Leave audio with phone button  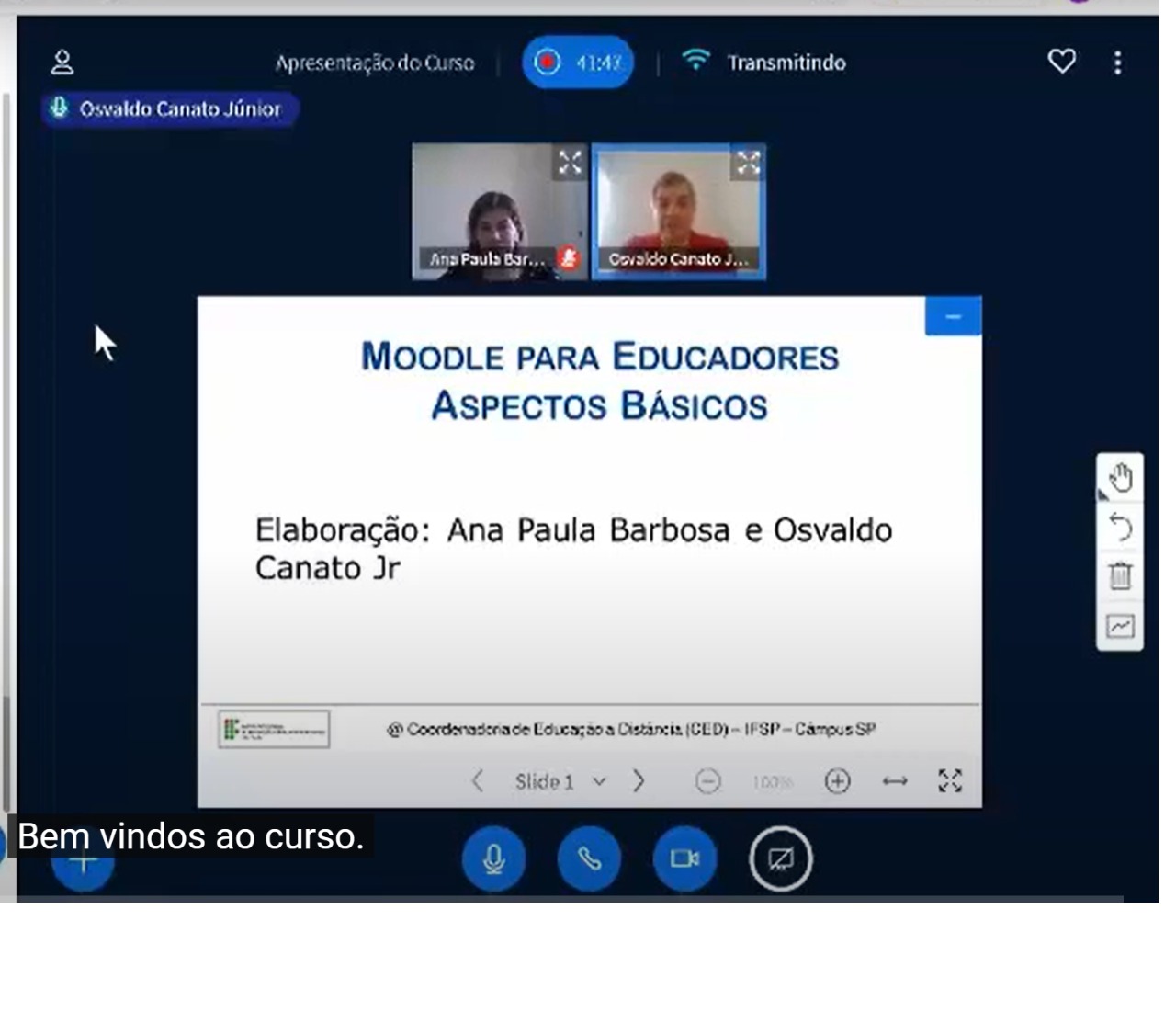click(589, 858)
